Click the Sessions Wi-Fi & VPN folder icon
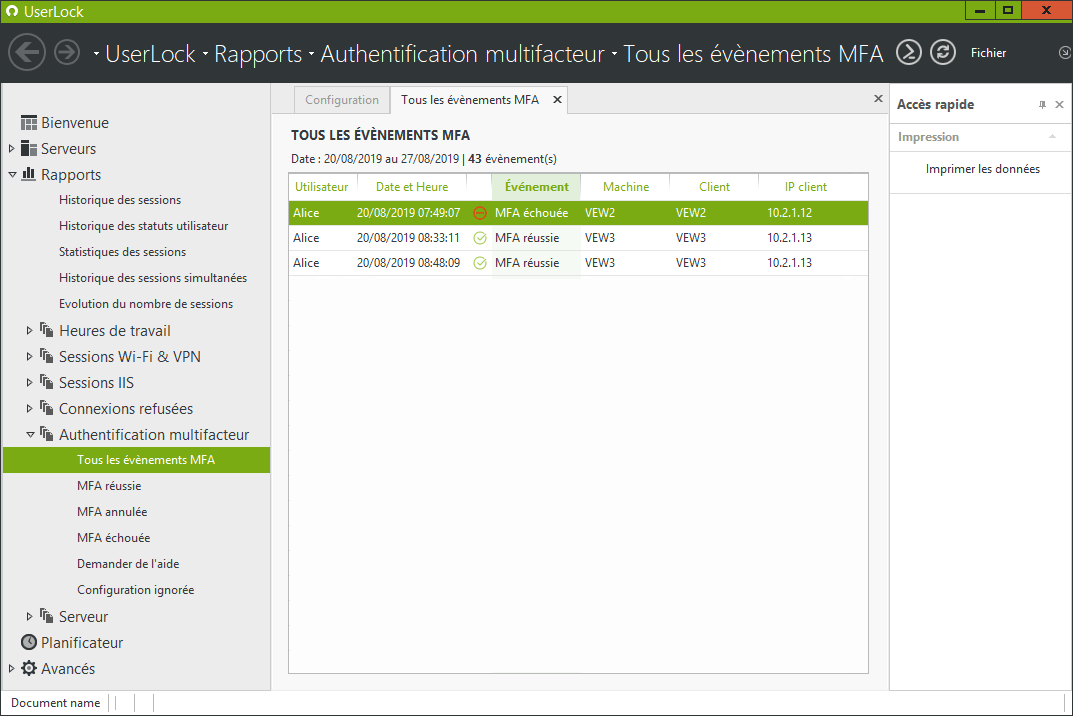 47,356
